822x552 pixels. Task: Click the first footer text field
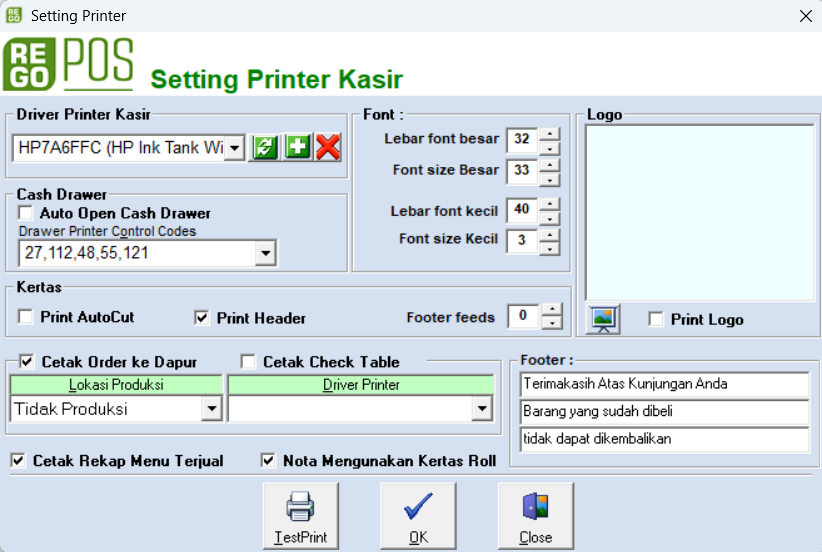664,384
